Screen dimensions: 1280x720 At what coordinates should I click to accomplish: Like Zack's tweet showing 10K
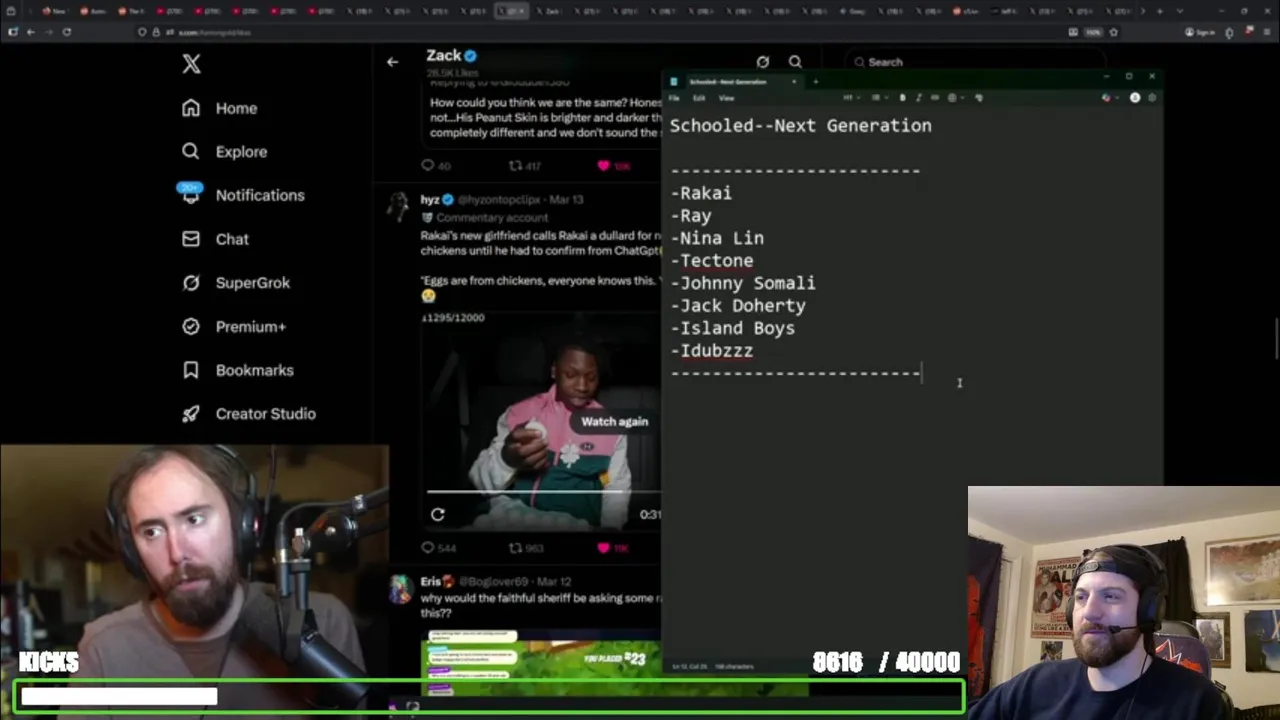click(614, 166)
